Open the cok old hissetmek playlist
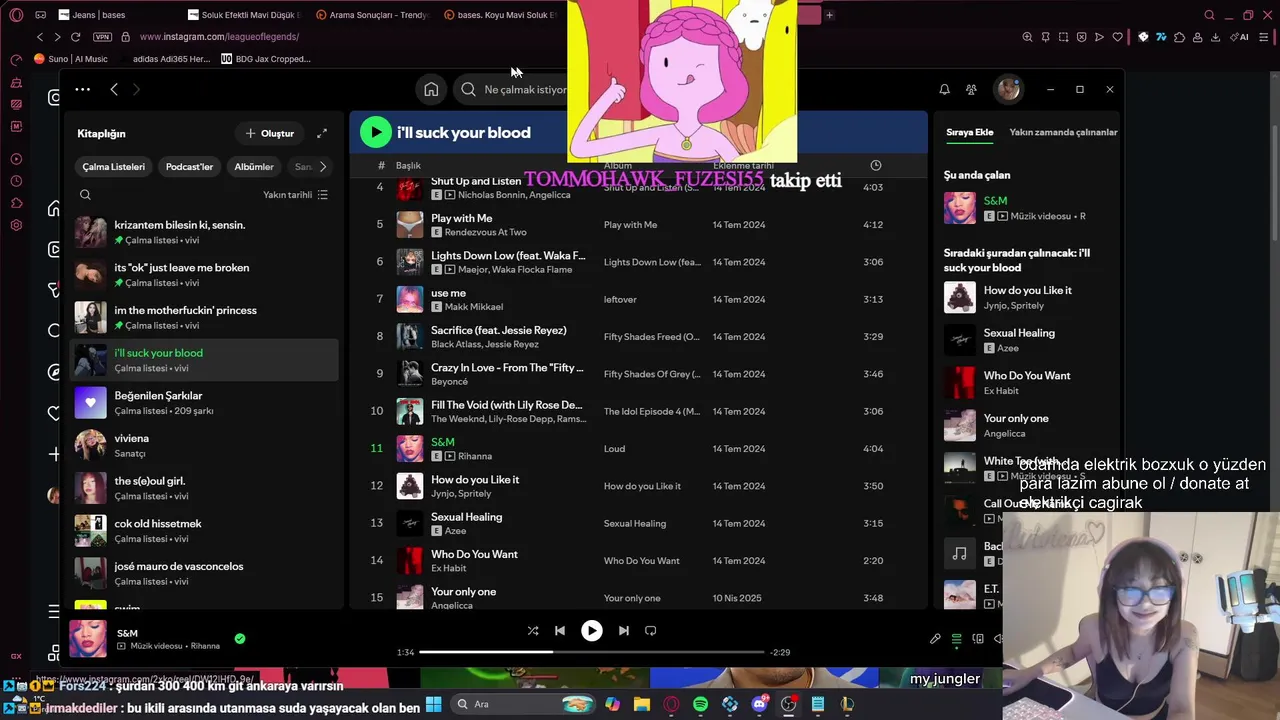The height and width of the screenshot is (720, 1280). pos(205,531)
